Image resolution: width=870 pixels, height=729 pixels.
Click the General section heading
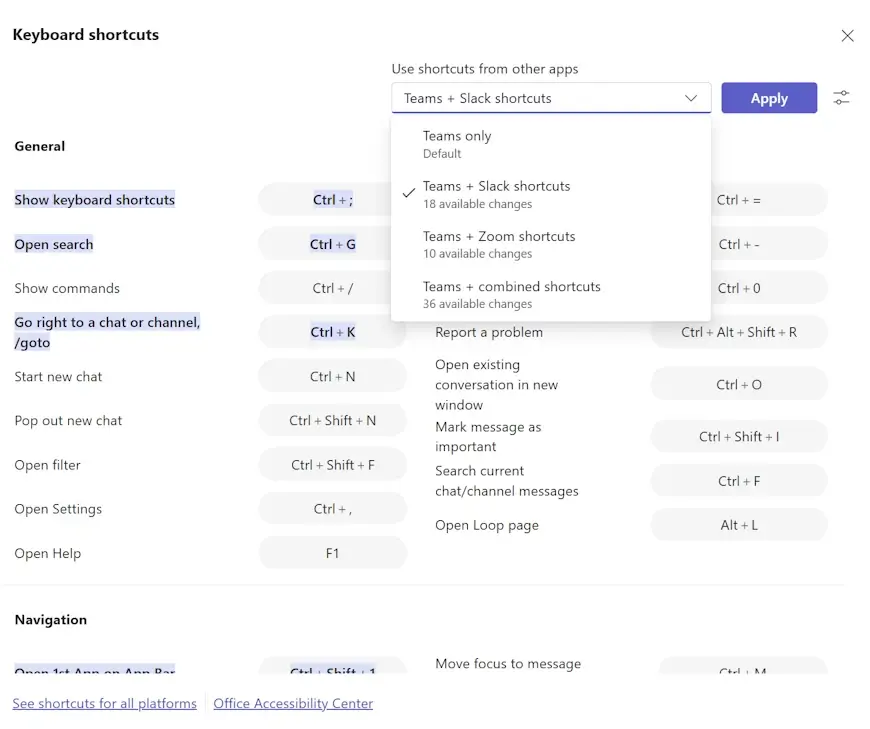(x=39, y=146)
